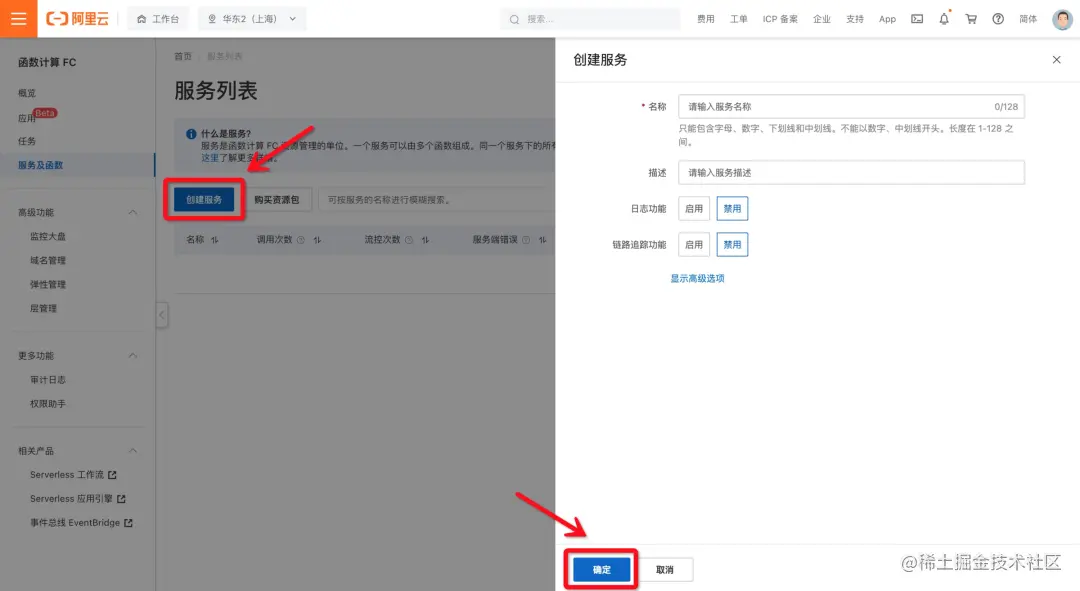Open 弹性管理

(x=48, y=284)
